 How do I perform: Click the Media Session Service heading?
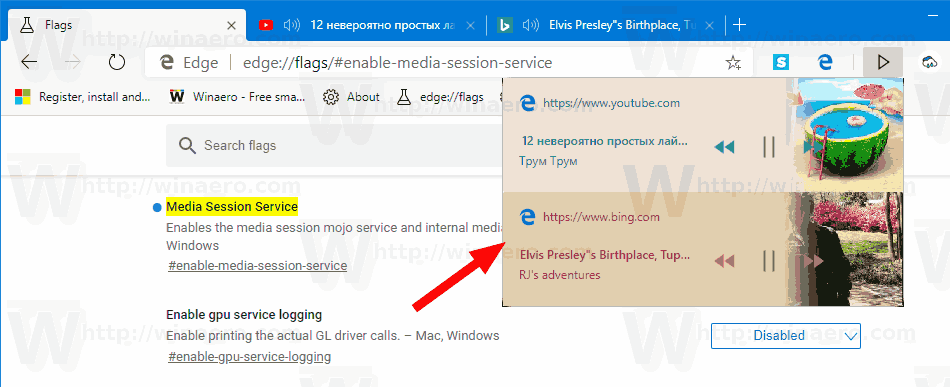[x=232, y=207]
